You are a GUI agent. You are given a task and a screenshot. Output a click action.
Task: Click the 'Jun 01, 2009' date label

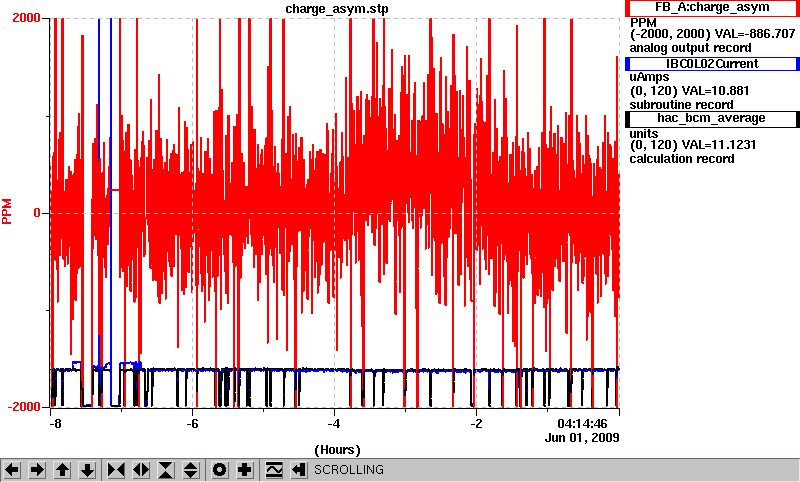582,438
